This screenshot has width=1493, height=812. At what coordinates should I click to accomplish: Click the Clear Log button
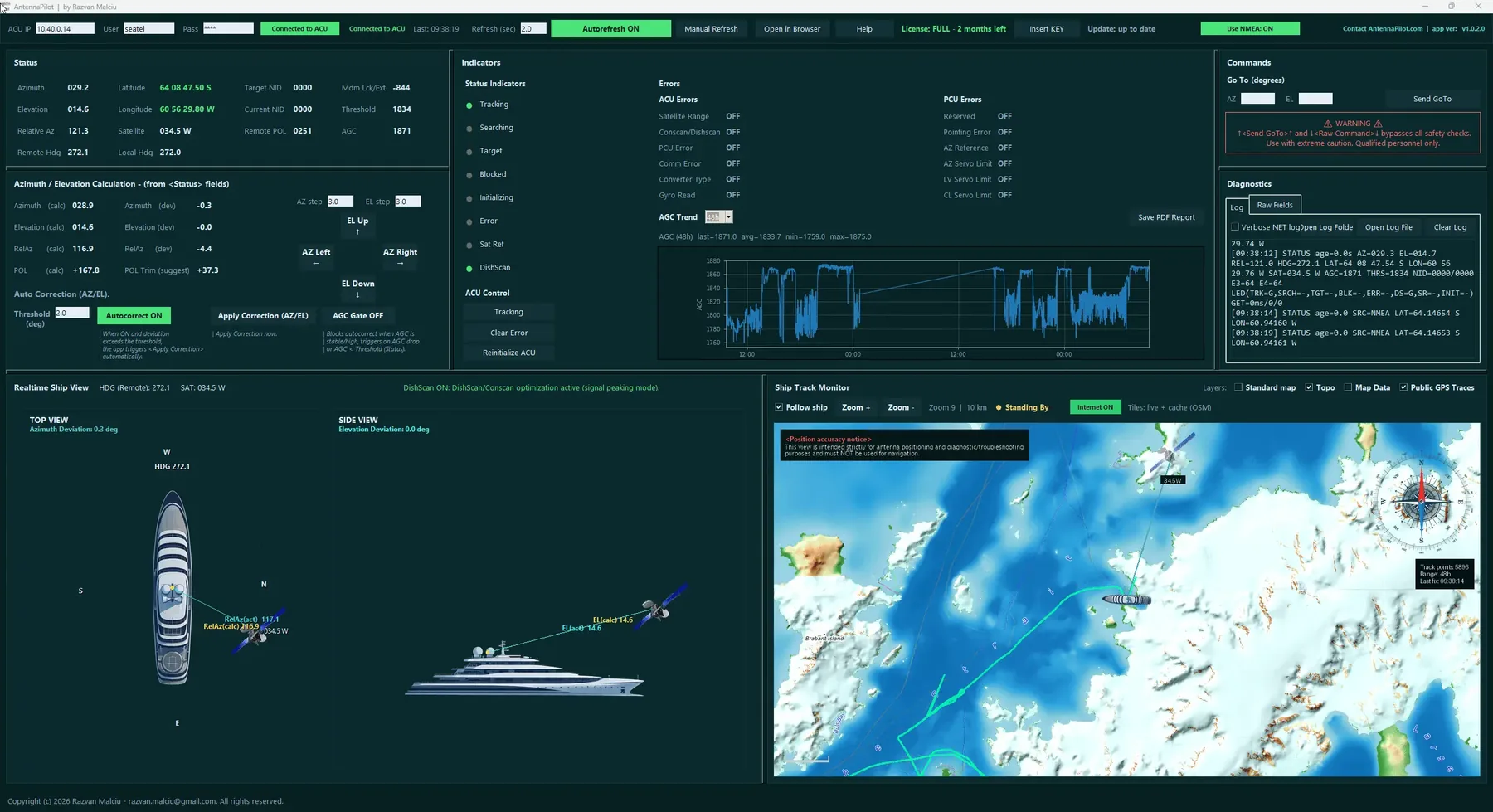(x=1450, y=227)
